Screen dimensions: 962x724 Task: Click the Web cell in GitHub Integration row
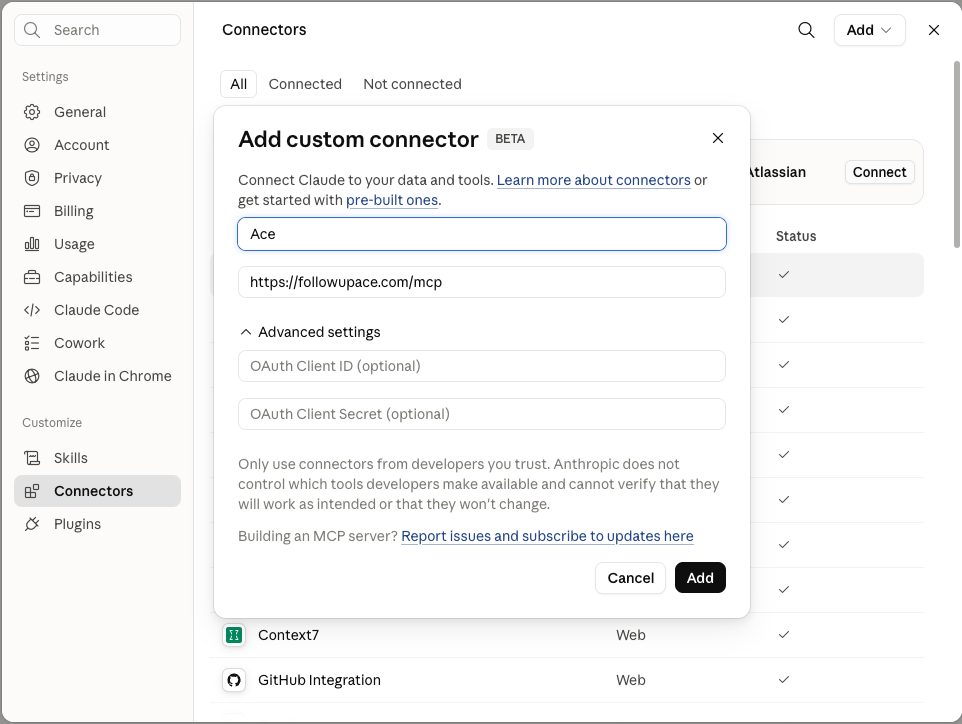pos(631,680)
